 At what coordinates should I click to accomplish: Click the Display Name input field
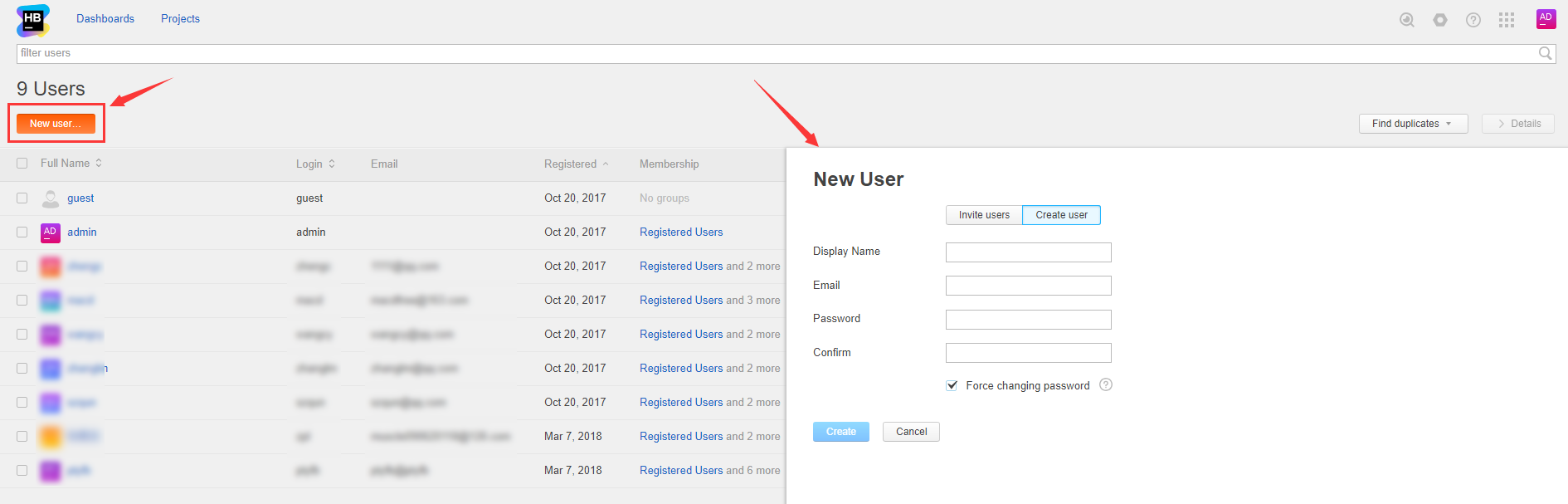(1028, 252)
